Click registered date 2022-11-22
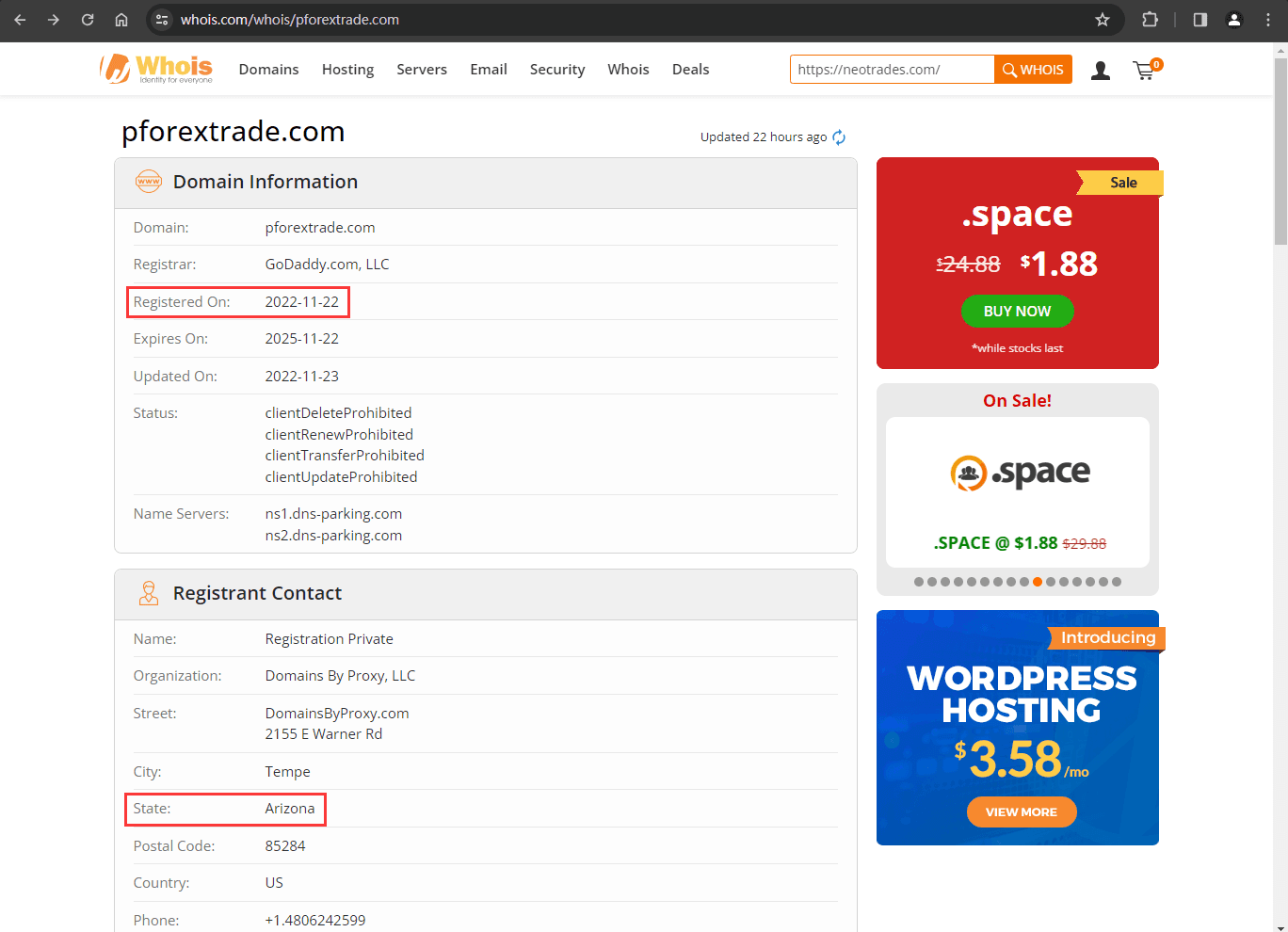The width and height of the screenshot is (1288, 932). coord(302,302)
